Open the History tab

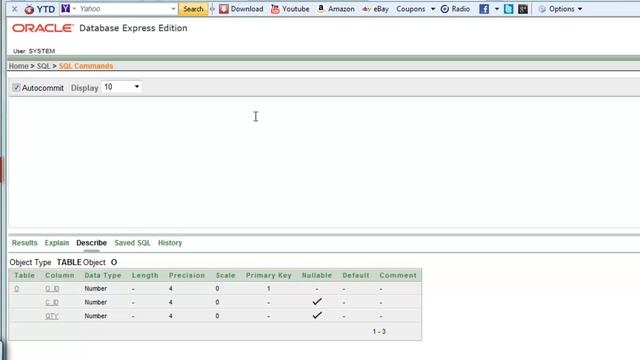[x=170, y=243]
